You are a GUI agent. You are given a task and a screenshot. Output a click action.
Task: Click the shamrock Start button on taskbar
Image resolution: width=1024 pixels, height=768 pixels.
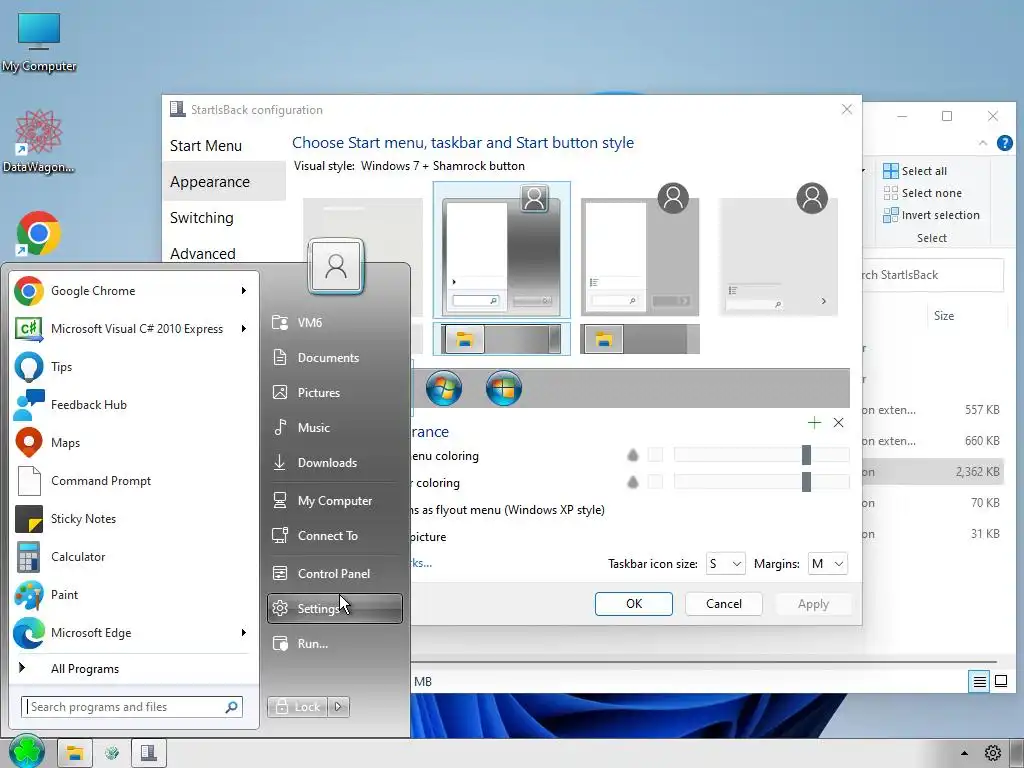[x=27, y=752]
